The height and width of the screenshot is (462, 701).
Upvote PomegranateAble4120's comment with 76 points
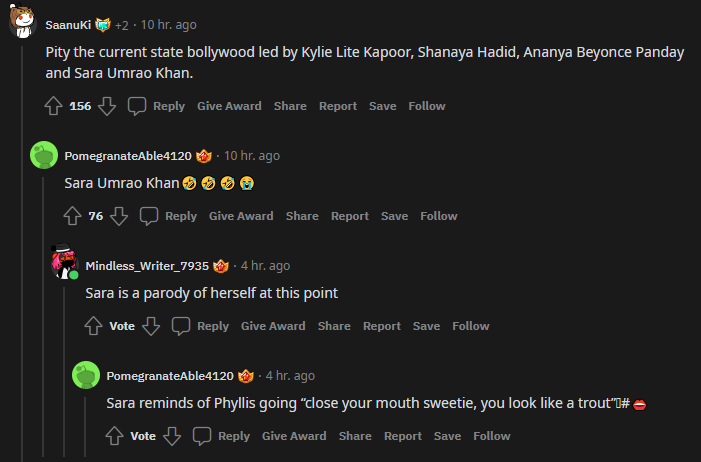pyautogui.click(x=73, y=216)
